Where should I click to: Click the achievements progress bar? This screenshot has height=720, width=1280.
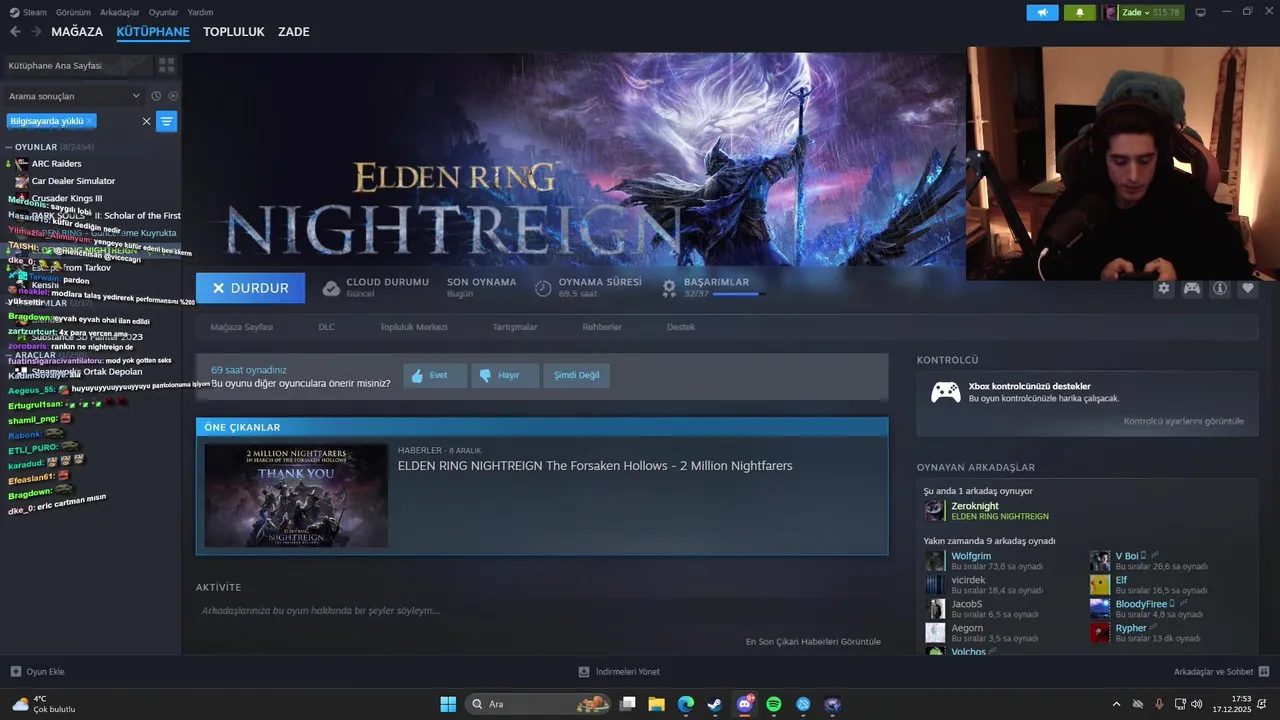(x=738, y=294)
